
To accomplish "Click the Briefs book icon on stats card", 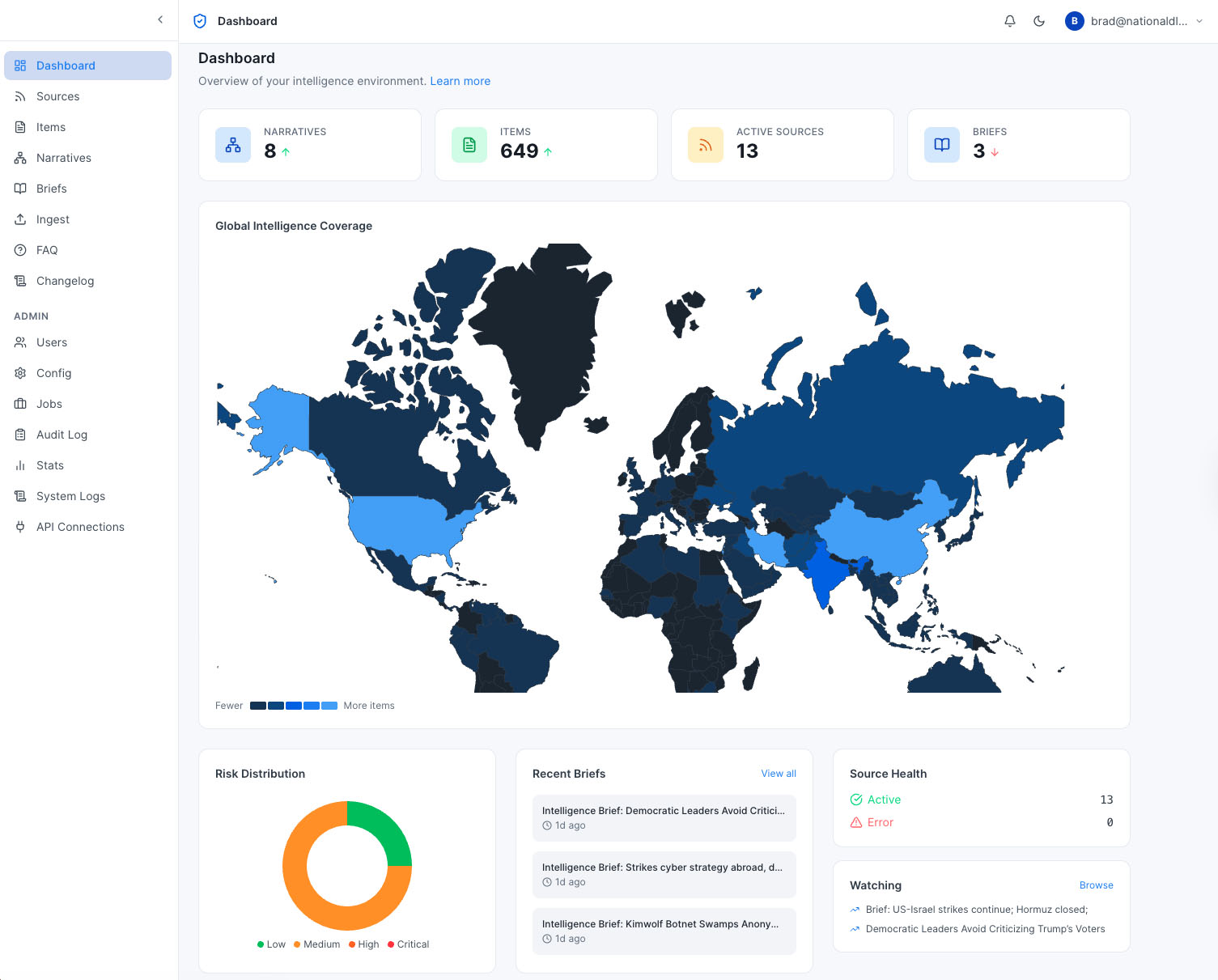I will pyautogui.click(x=941, y=144).
